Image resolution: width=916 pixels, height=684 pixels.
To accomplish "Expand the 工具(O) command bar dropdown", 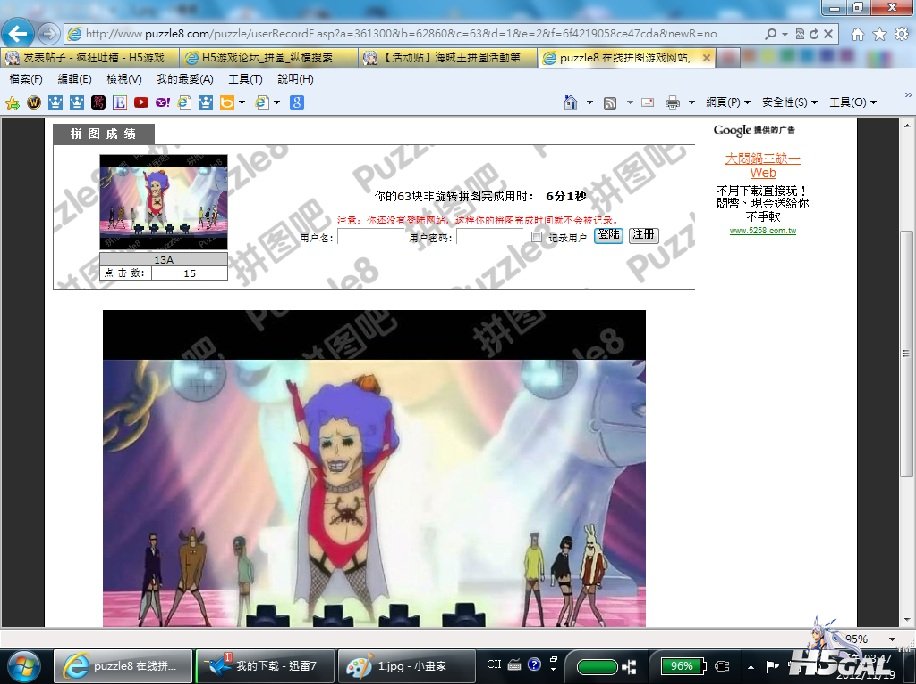I will [852, 102].
